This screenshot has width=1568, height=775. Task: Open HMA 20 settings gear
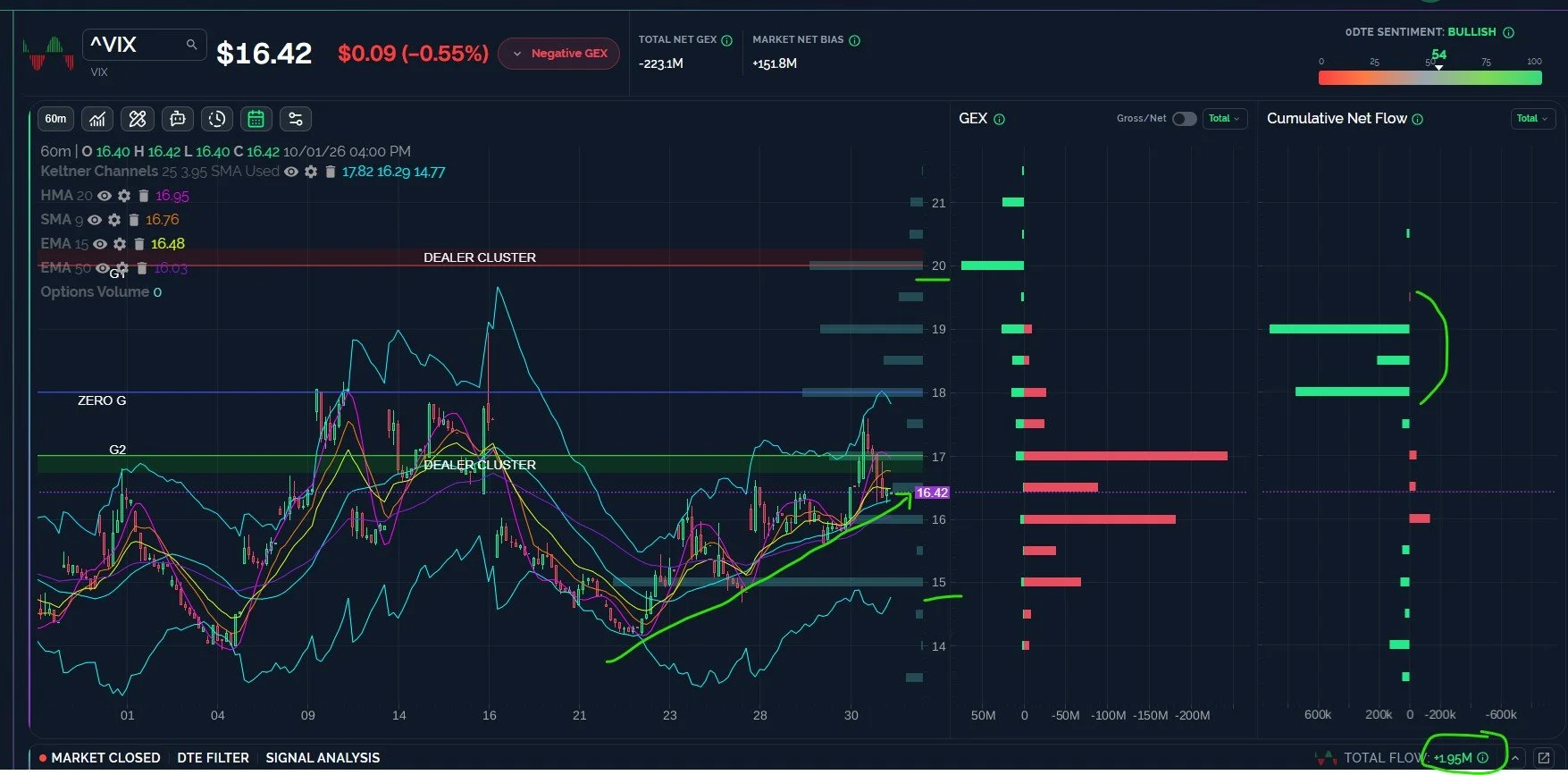pos(124,196)
